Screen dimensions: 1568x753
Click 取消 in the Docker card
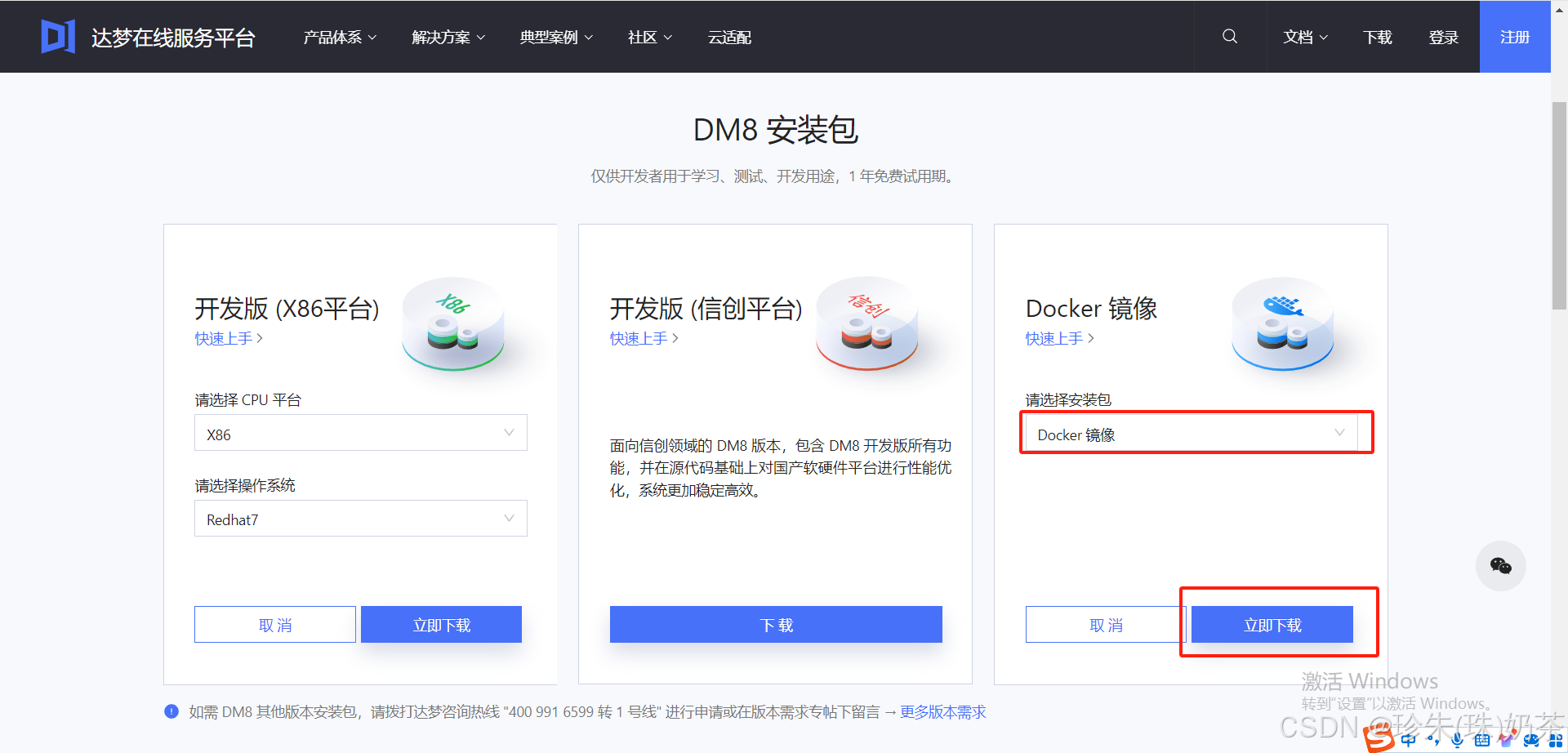point(1106,625)
